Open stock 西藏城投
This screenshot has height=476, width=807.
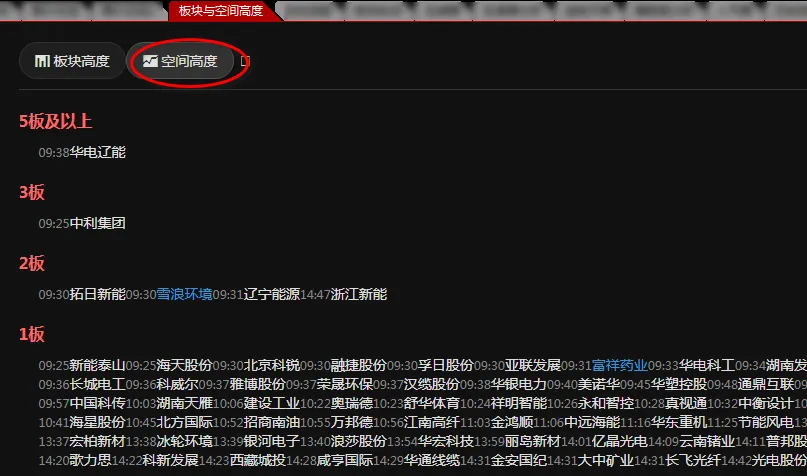[x=257, y=460]
